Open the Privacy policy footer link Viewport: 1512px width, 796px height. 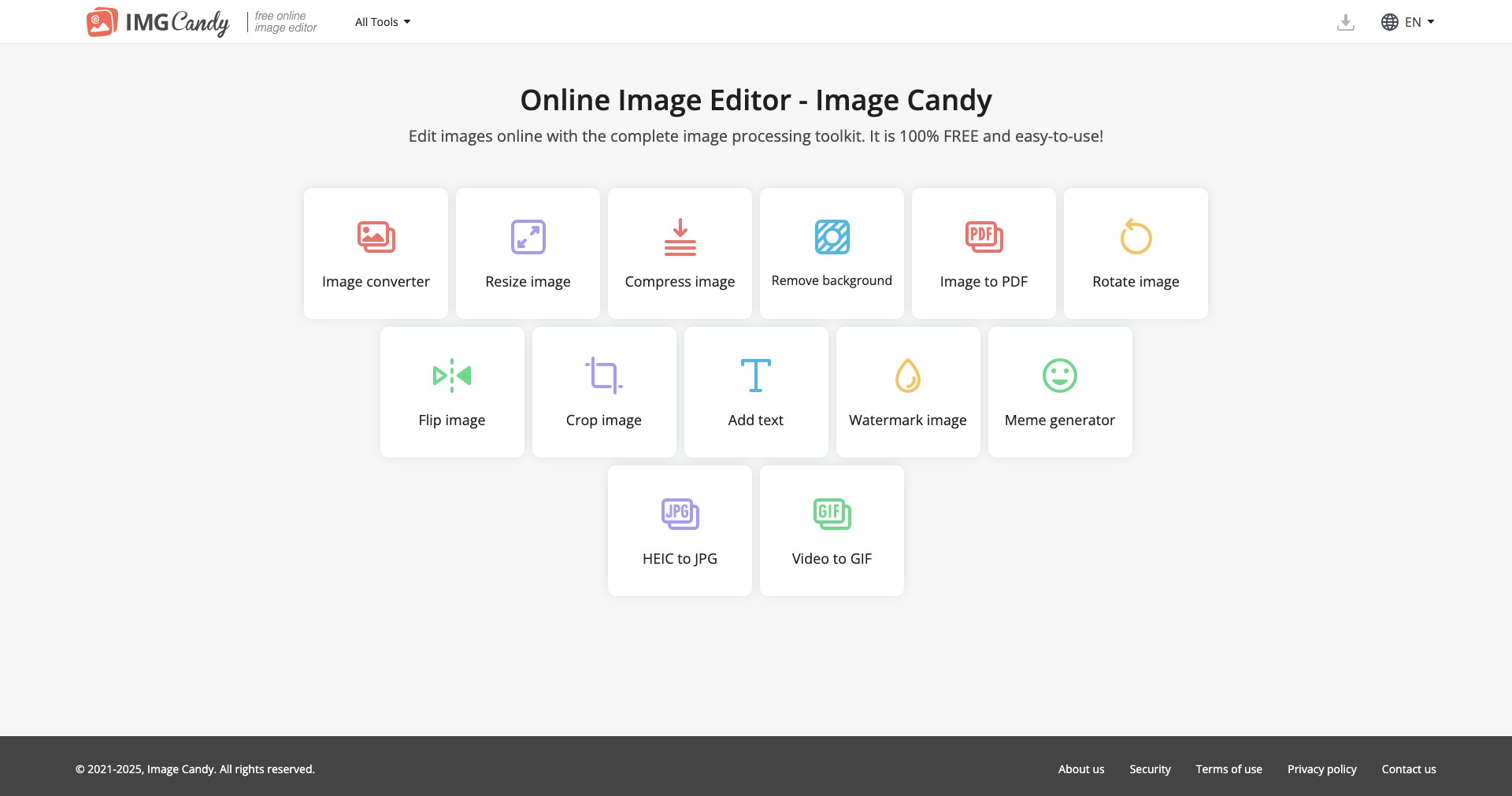coord(1321,769)
